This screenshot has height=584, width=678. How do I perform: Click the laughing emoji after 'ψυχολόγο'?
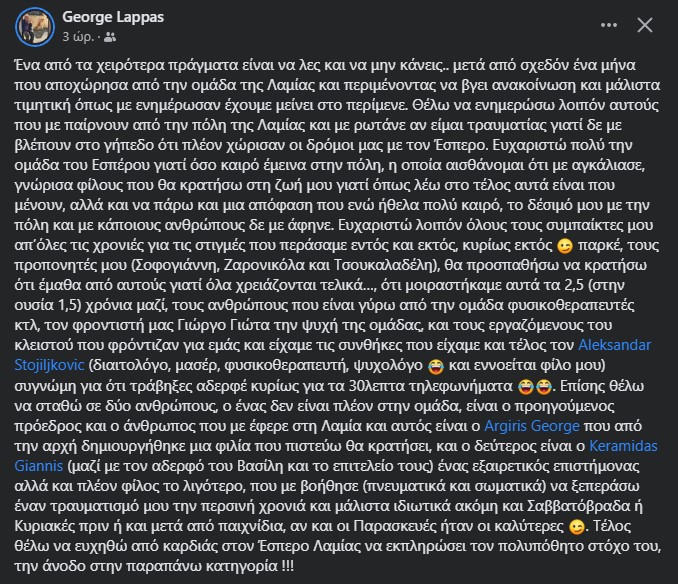click(x=435, y=367)
